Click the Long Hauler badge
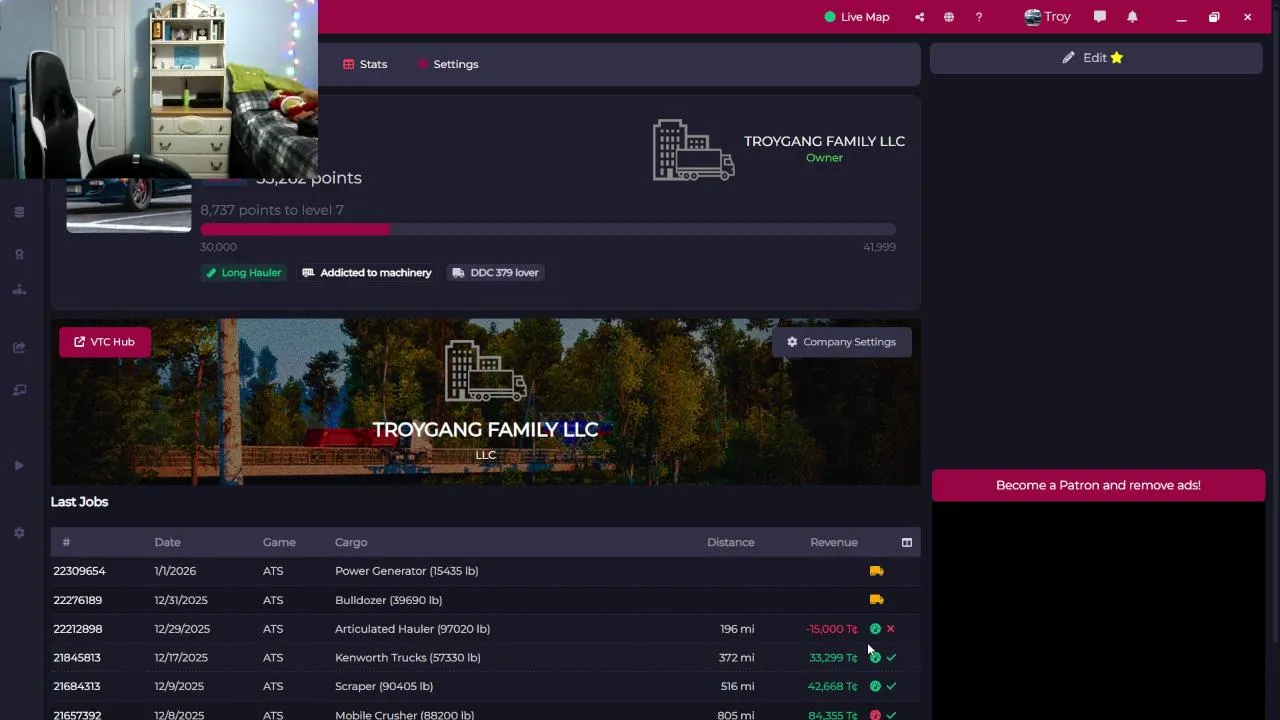This screenshot has height=720, width=1280. click(243, 273)
